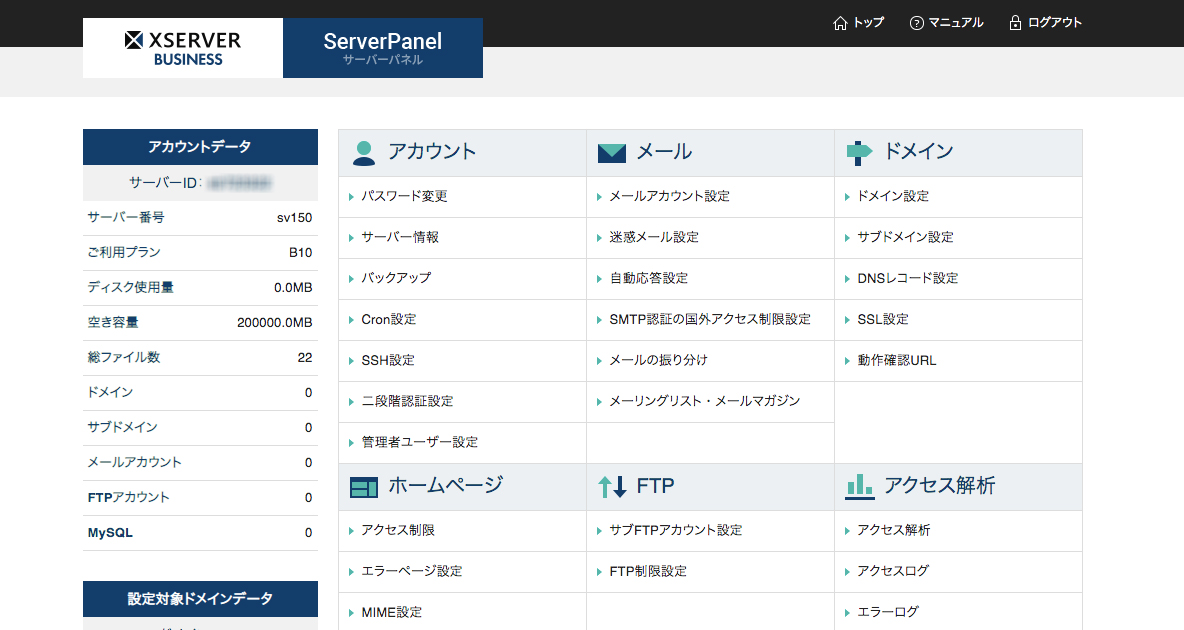Click the person icon beside アカウント heading
The height and width of the screenshot is (630, 1184).
[364, 152]
